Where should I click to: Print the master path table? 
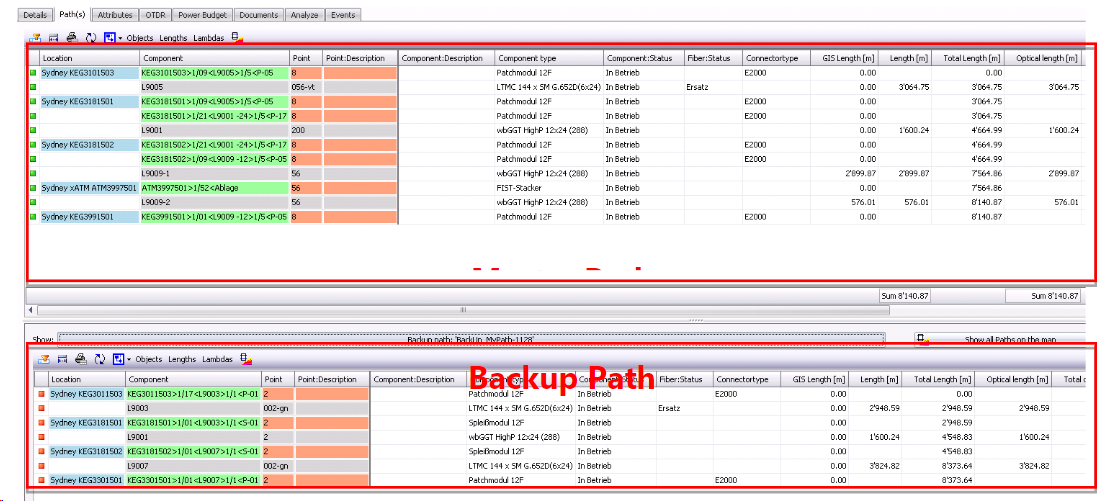tap(72, 38)
